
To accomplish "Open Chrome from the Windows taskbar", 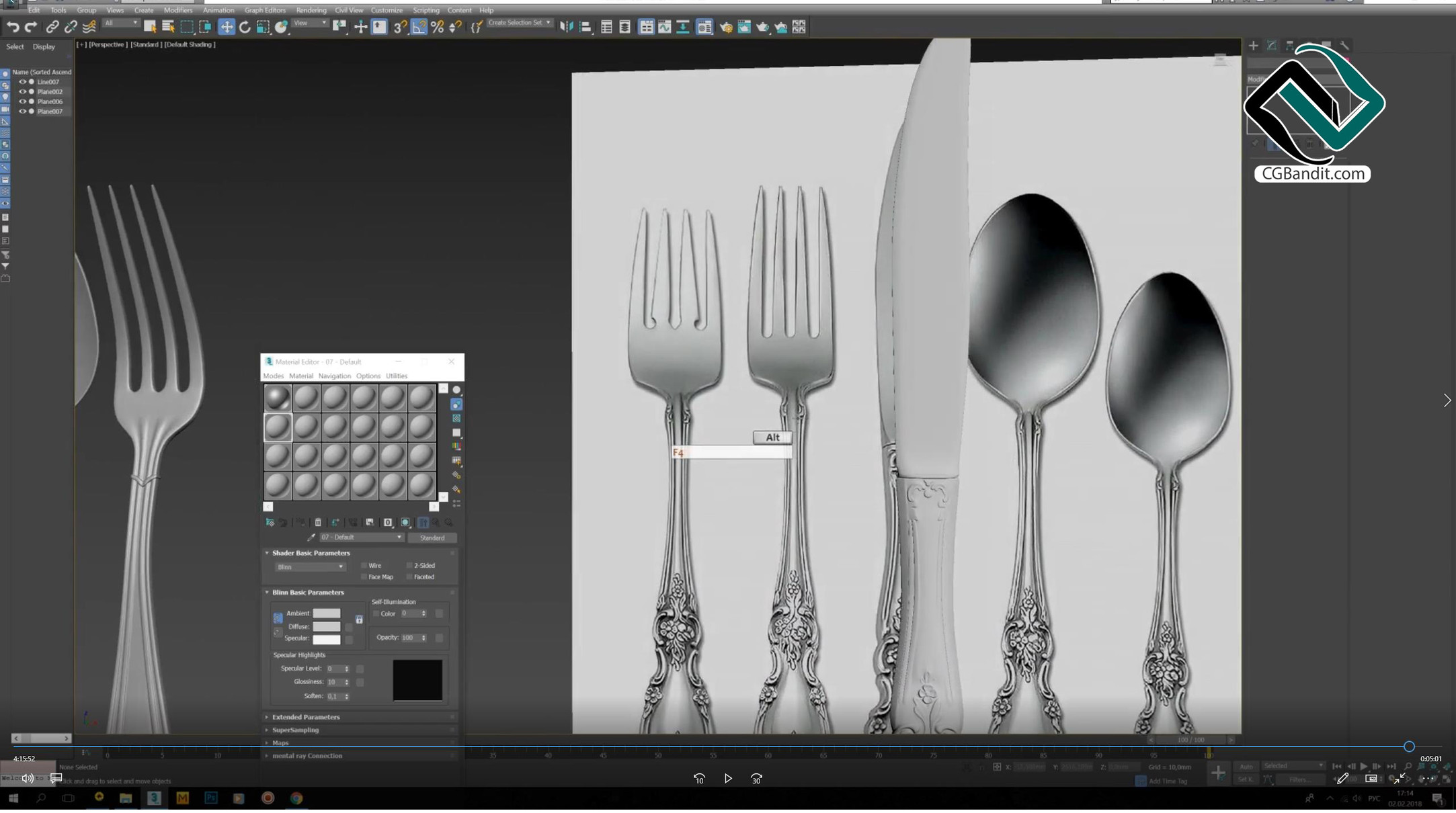I will (x=296, y=798).
